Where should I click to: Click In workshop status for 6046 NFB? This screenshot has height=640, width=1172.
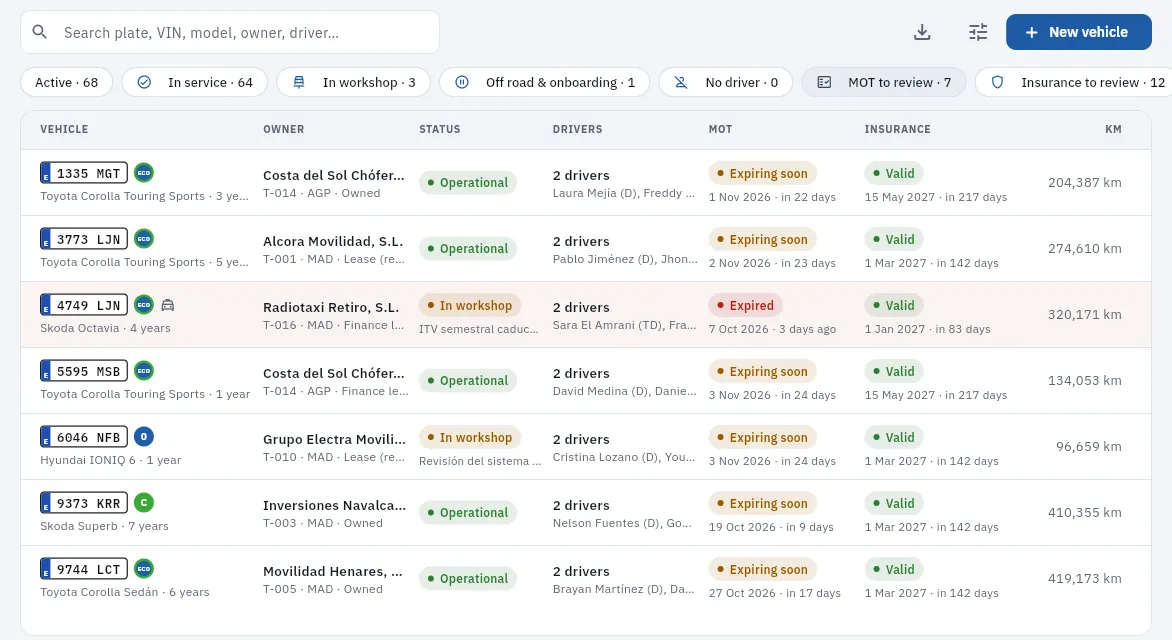469,437
